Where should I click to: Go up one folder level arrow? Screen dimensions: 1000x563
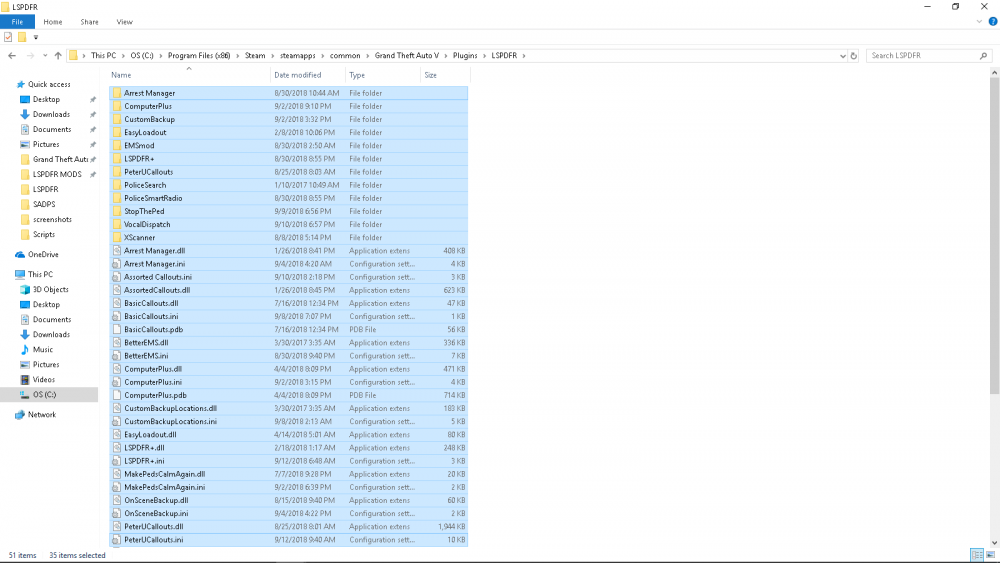click(58, 55)
